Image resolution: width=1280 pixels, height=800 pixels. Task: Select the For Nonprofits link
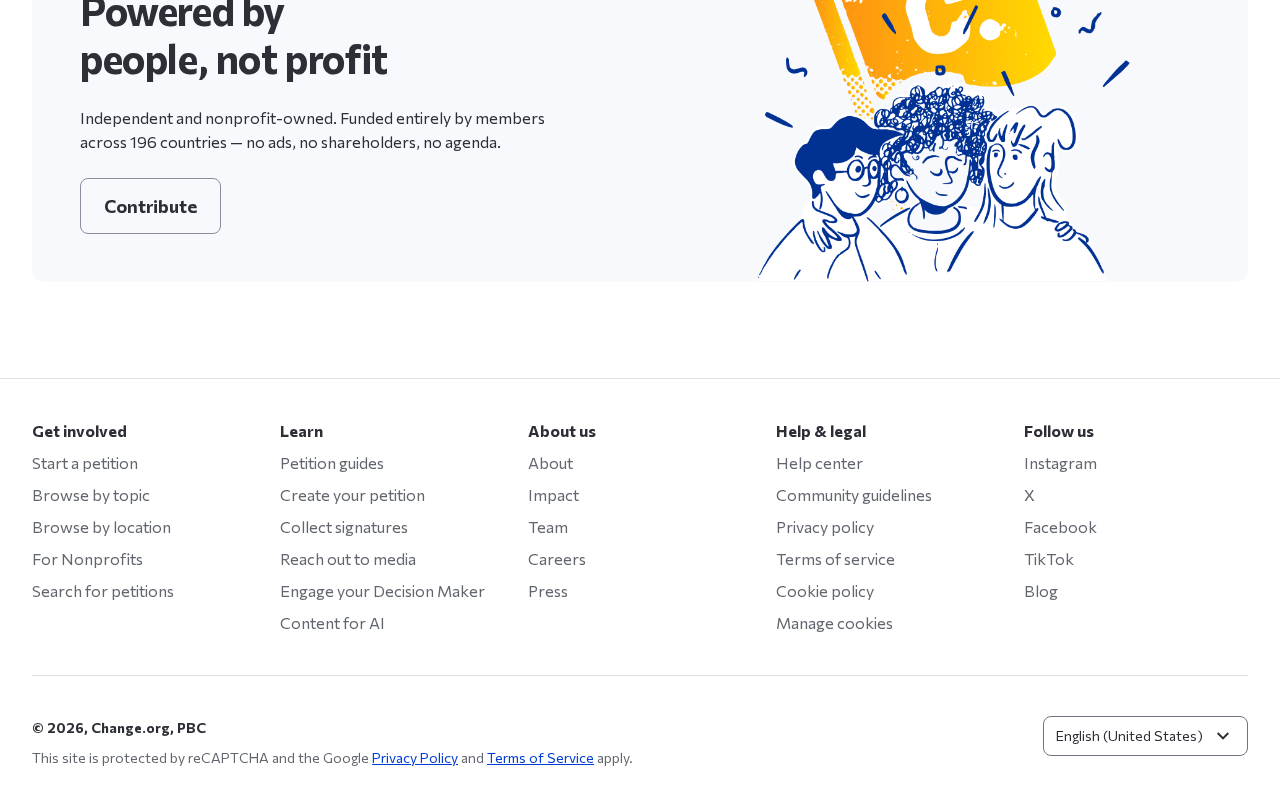87,559
